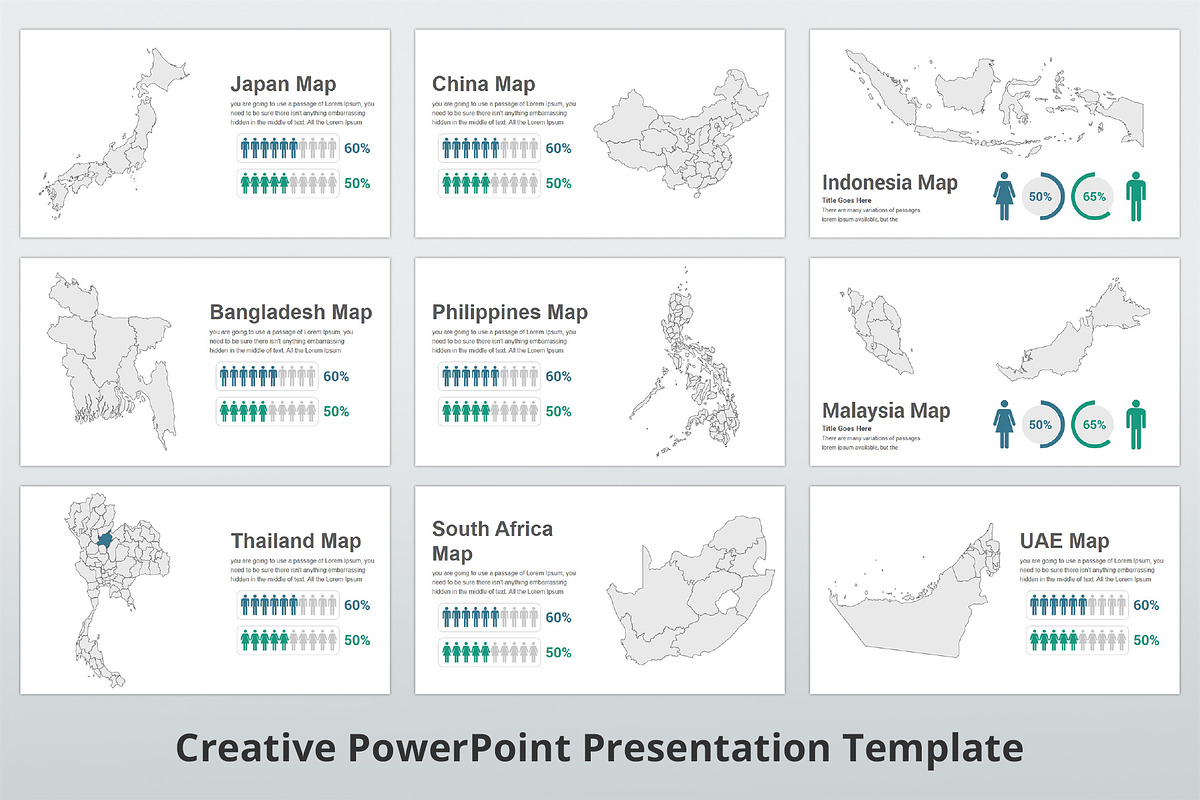Click the male figure icon on Indonesia slide
Screen dimensions: 1200x800
(x=1136, y=197)
